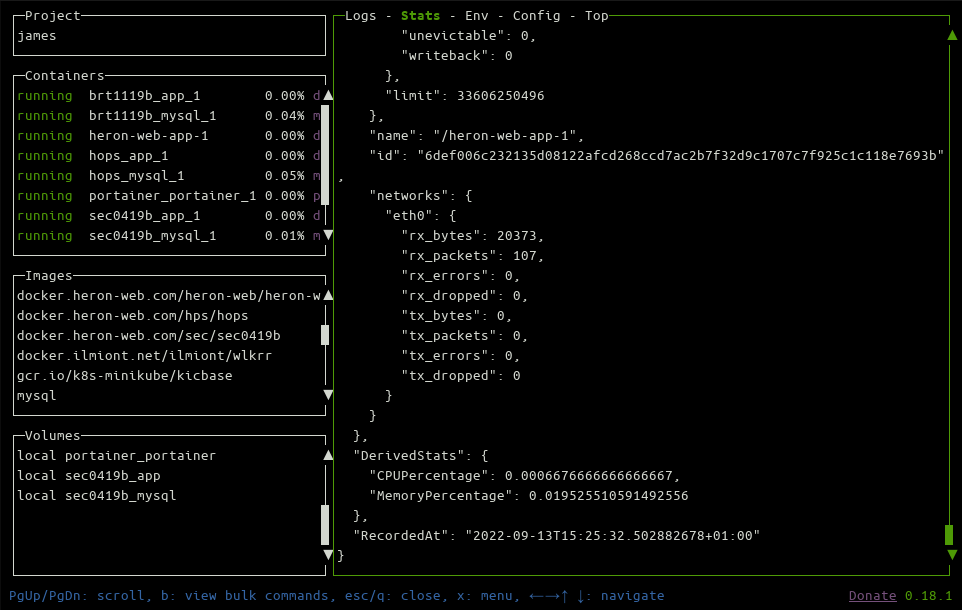This screenshot has height=610, width=962.
Task: Select container brt1119b_app_1
Action: (x=169, y=96)
